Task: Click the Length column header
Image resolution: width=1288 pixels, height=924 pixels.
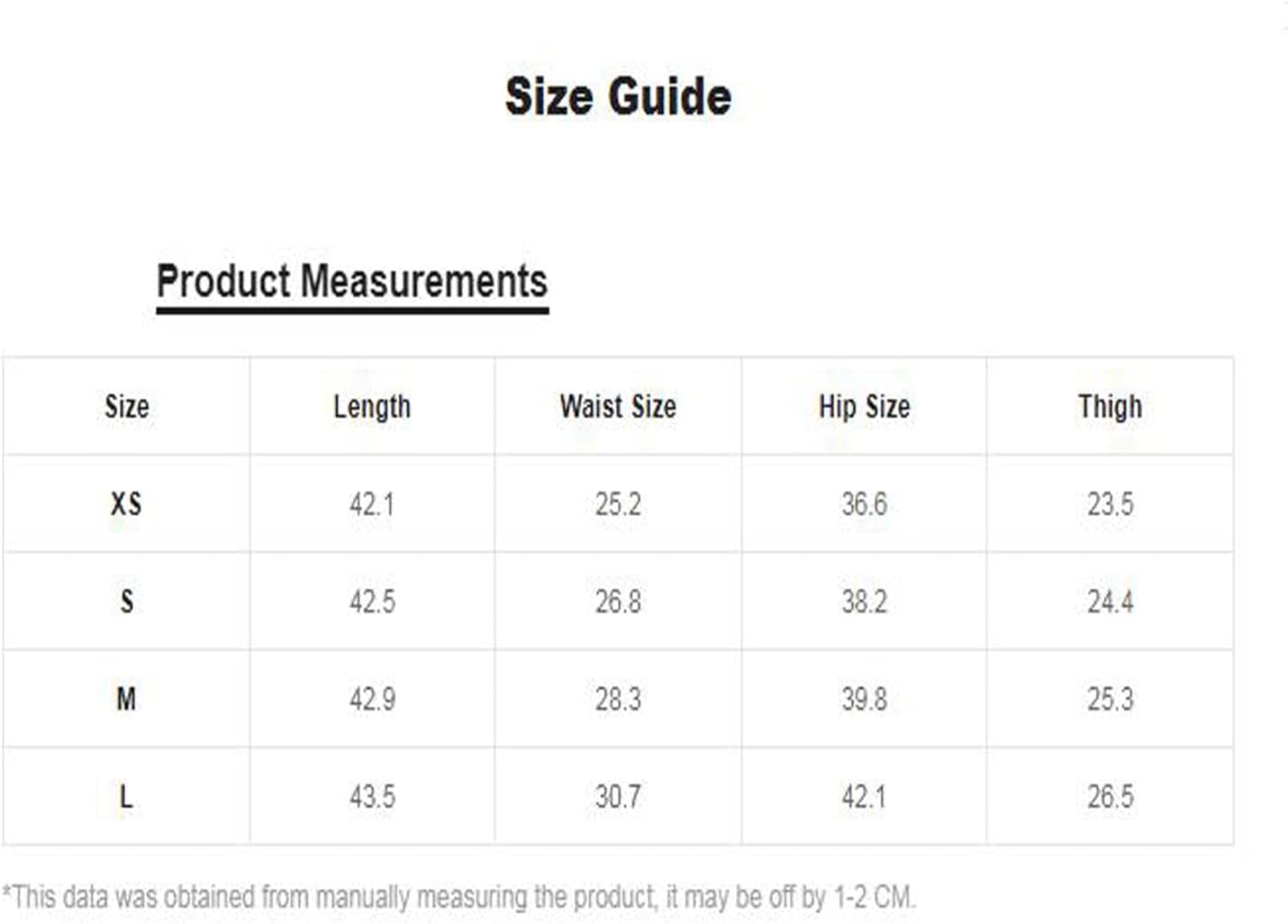Action: (x=372, y=407)
